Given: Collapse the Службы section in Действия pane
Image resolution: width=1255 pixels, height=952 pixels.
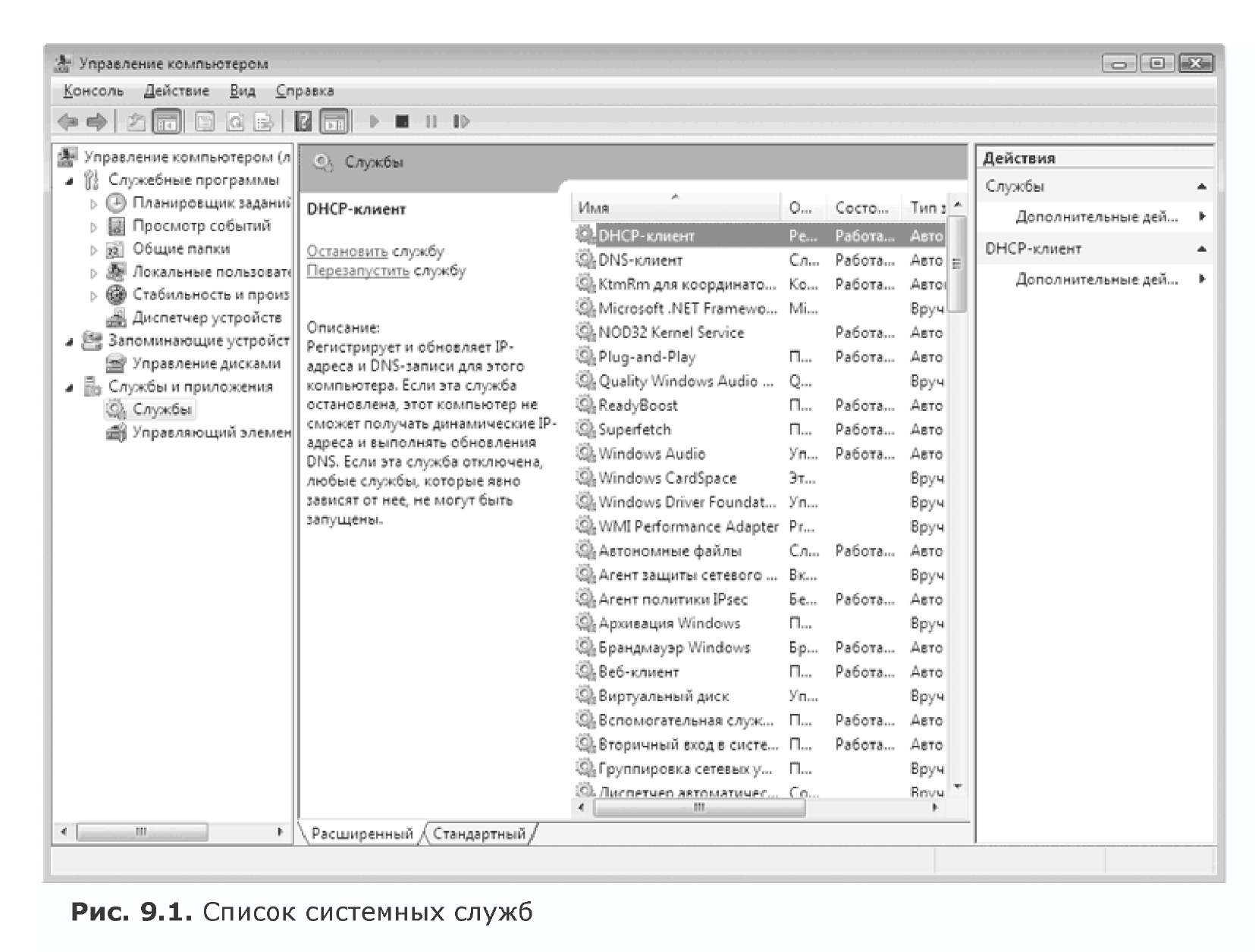Looking at the screenshot, I should pos(1202,186).
